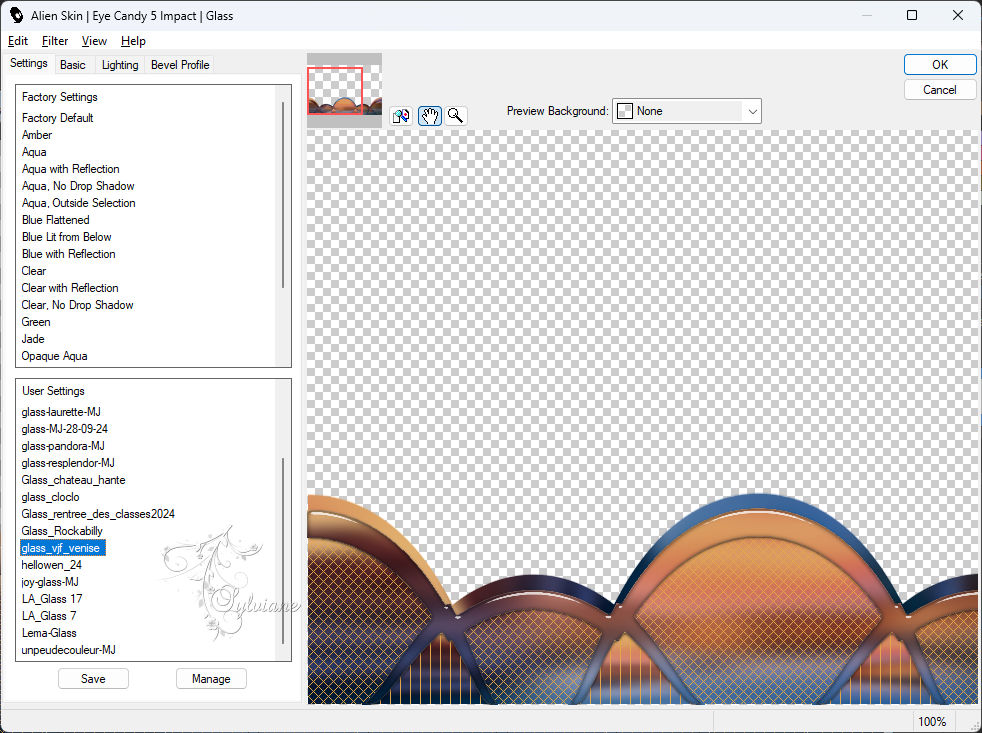This screenshot has width=982, height=733.
Task: Select the hand pan tool
Action: (x=430, y=116)
